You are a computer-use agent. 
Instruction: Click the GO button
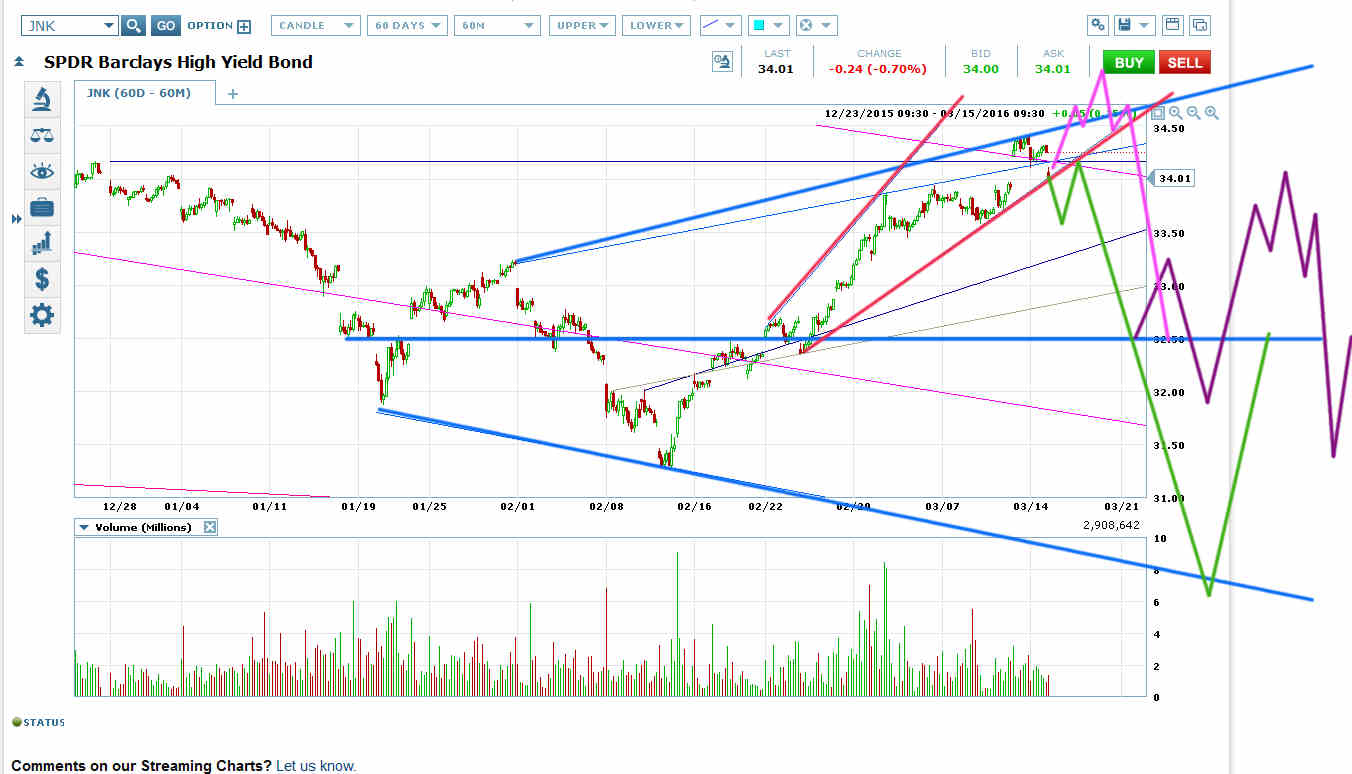pos(166,25)
